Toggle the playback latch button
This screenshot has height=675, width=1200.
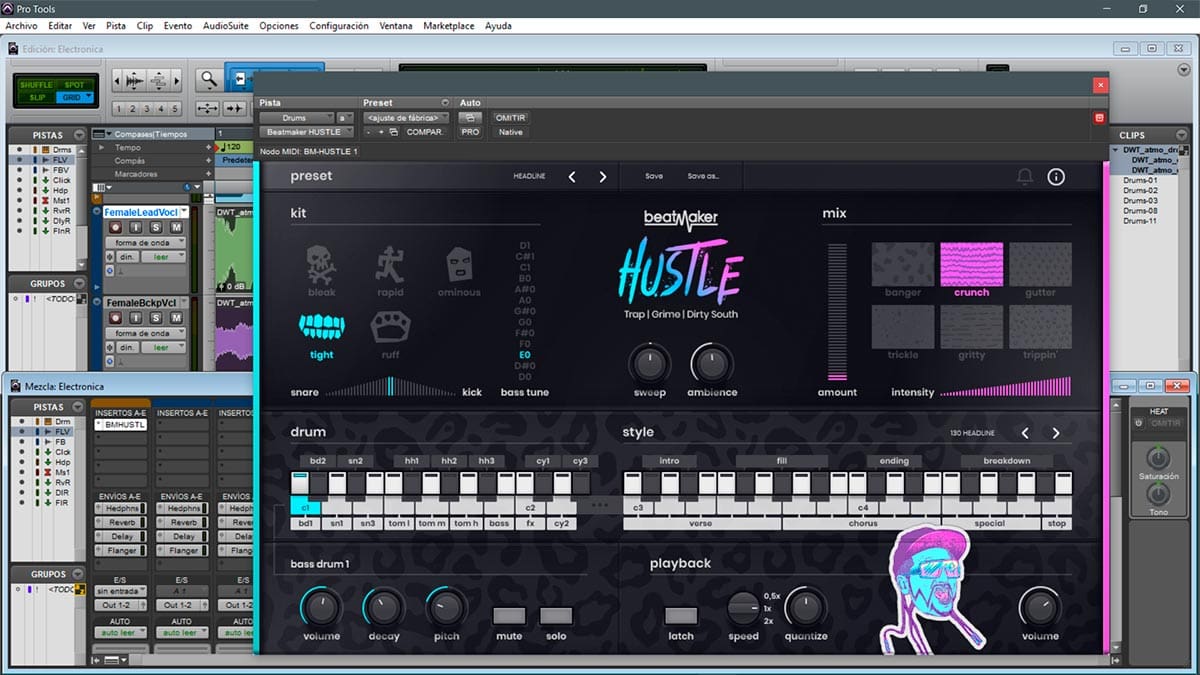click(681, 616)
